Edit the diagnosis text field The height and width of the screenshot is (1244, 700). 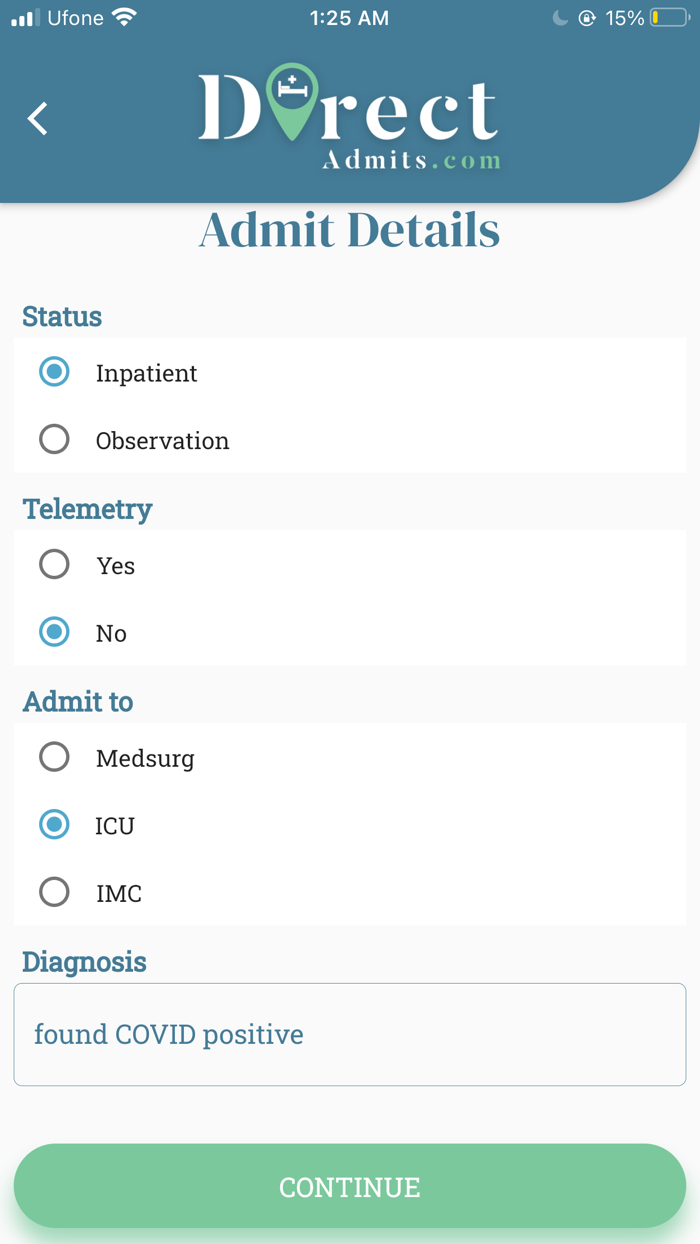pos(349,1034)
